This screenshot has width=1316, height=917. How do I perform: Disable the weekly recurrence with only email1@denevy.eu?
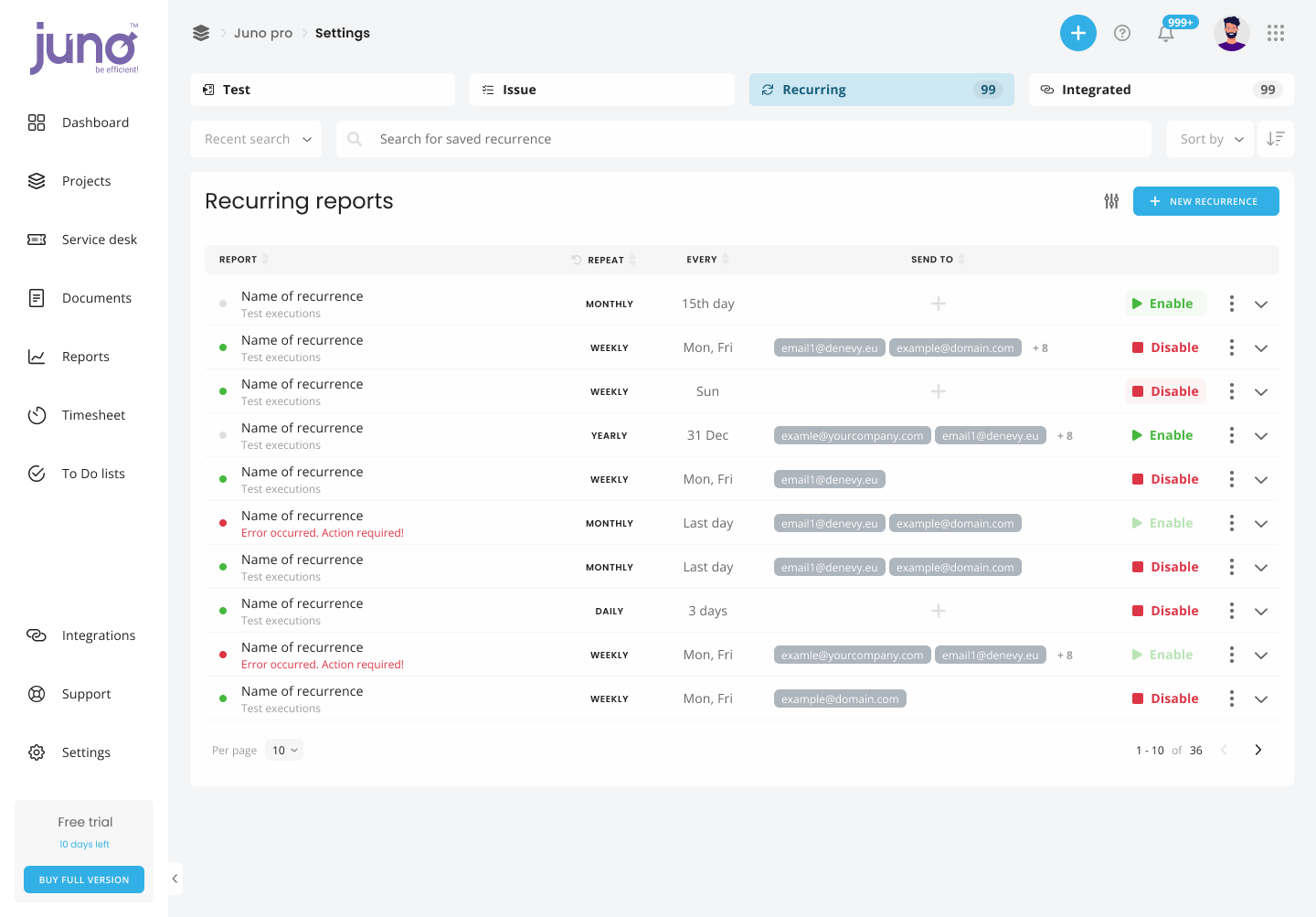click(1165, 479)
